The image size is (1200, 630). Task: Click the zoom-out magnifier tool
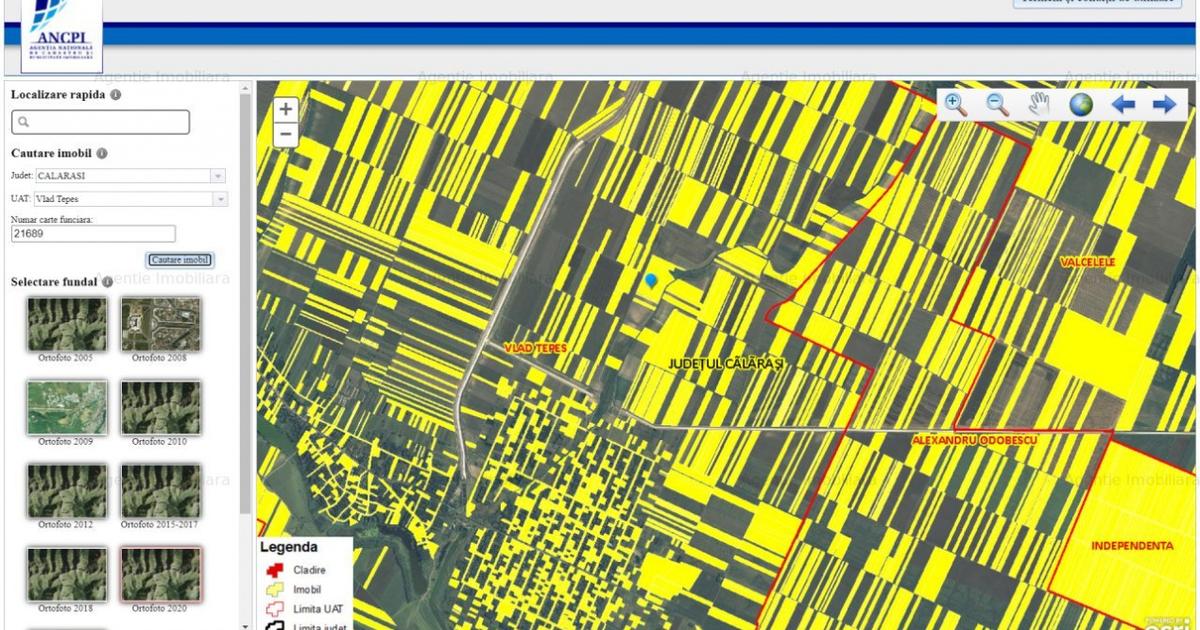[x=997, y=104]
